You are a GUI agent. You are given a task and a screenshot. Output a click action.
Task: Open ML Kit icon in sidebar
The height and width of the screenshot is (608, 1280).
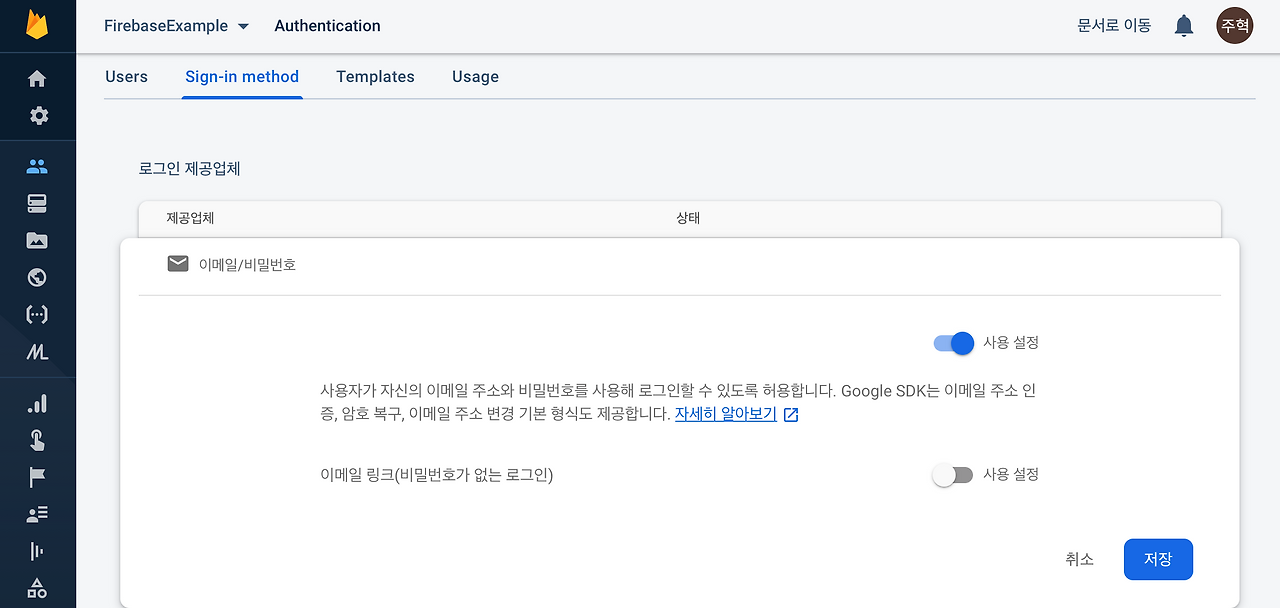coord(37,352)
